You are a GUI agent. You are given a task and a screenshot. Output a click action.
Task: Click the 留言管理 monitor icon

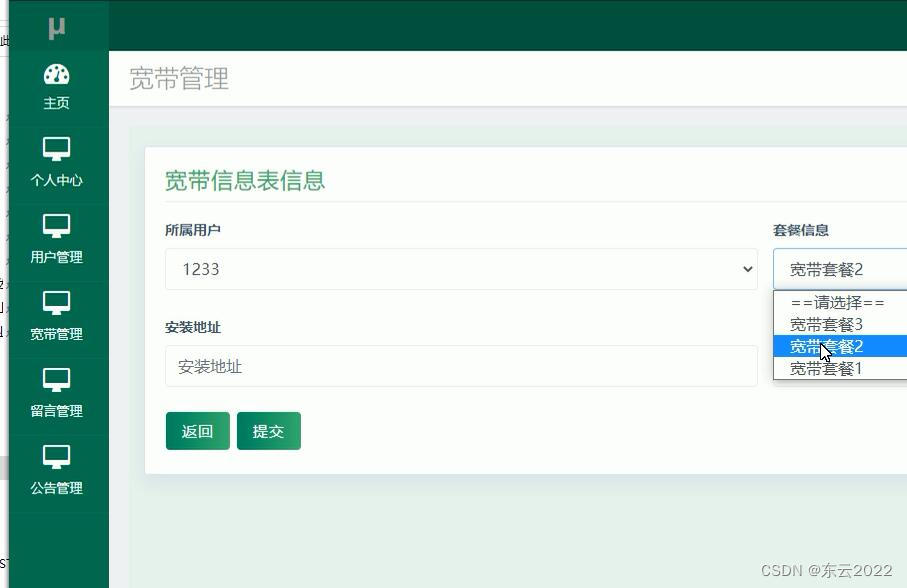[55, 378]
